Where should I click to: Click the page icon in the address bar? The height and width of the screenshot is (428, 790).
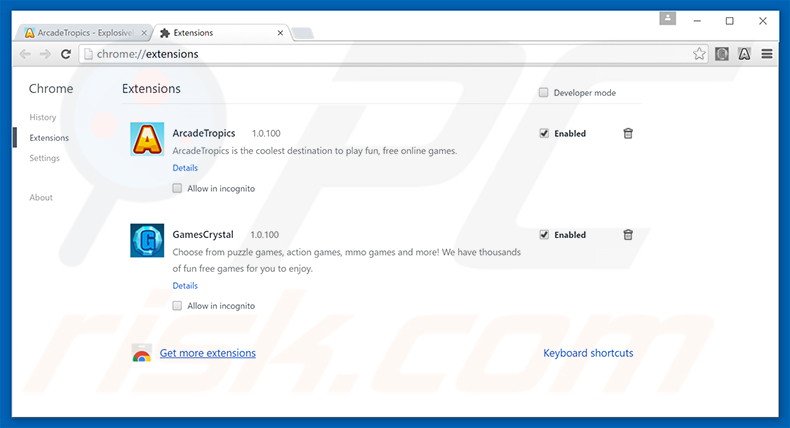click(88, 54)
